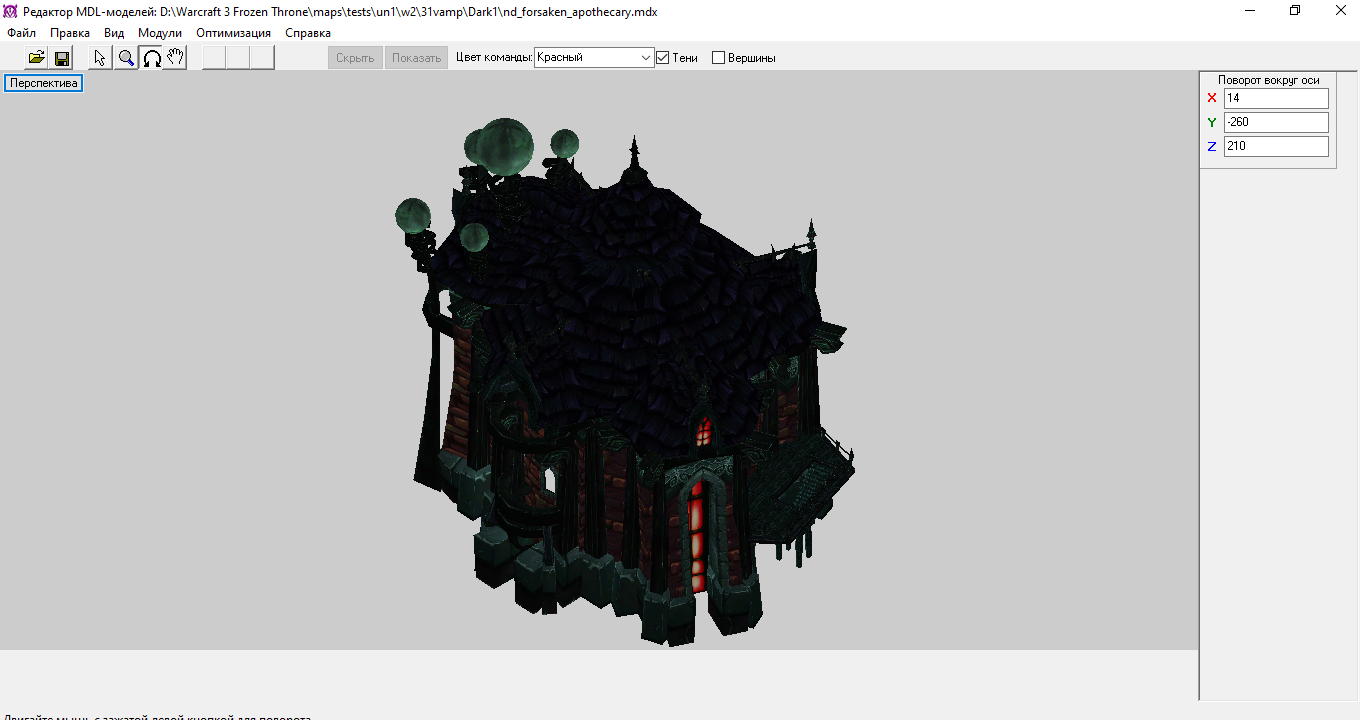The width and height of the screenshot is (1360, 720).
Task: Click the application icon in title bar
Action: tap(11, 11)
